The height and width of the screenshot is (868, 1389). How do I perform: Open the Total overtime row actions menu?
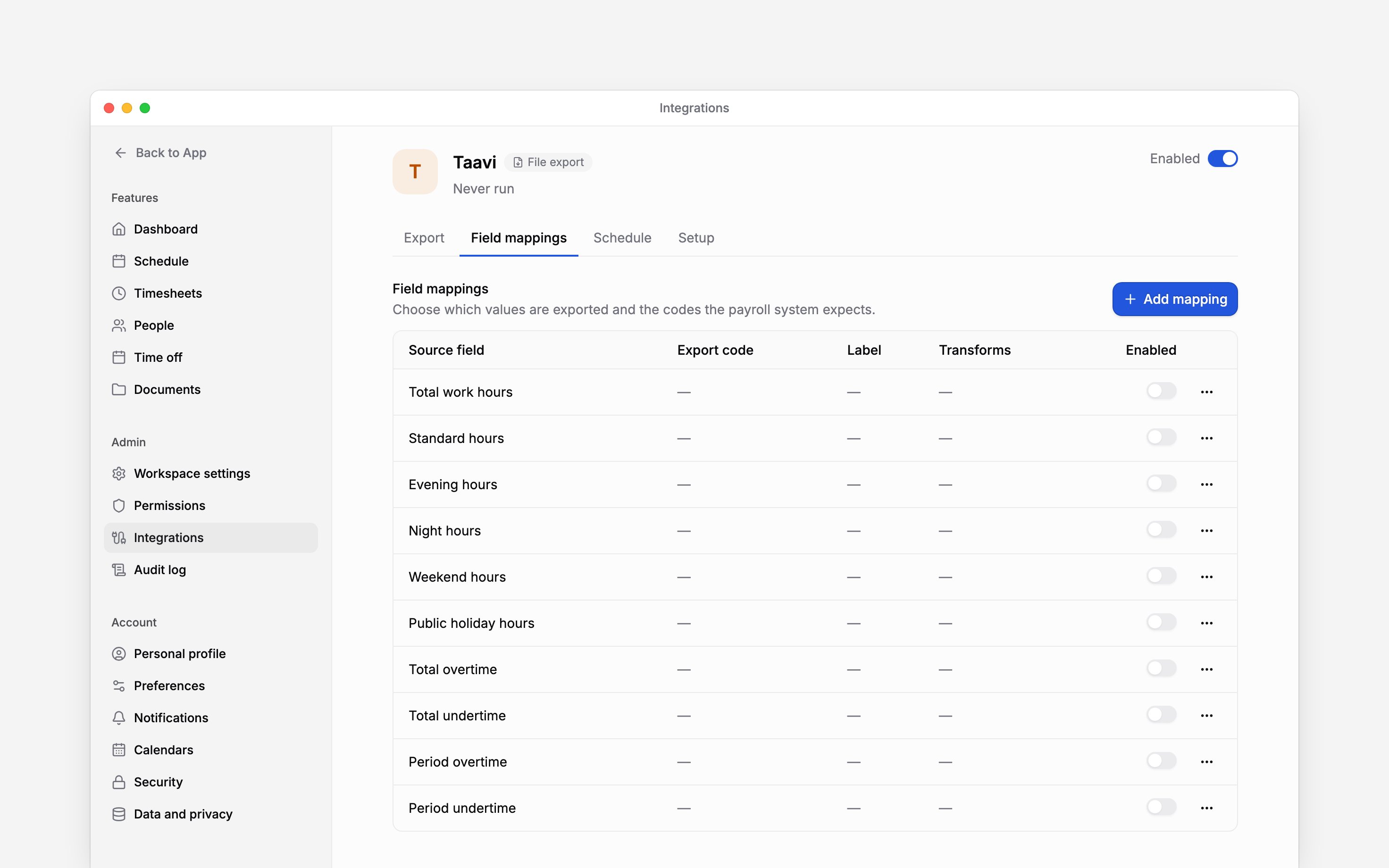coord(1206,669)
